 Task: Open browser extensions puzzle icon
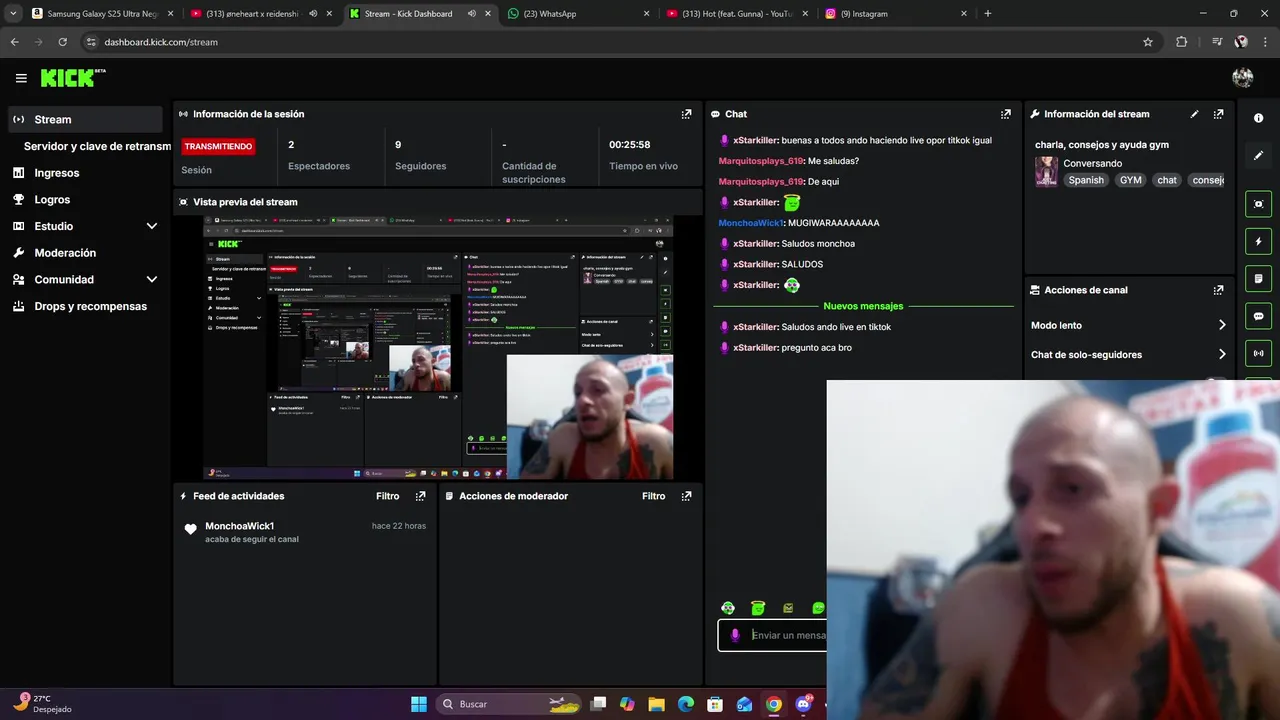(x=1182, y=42)
